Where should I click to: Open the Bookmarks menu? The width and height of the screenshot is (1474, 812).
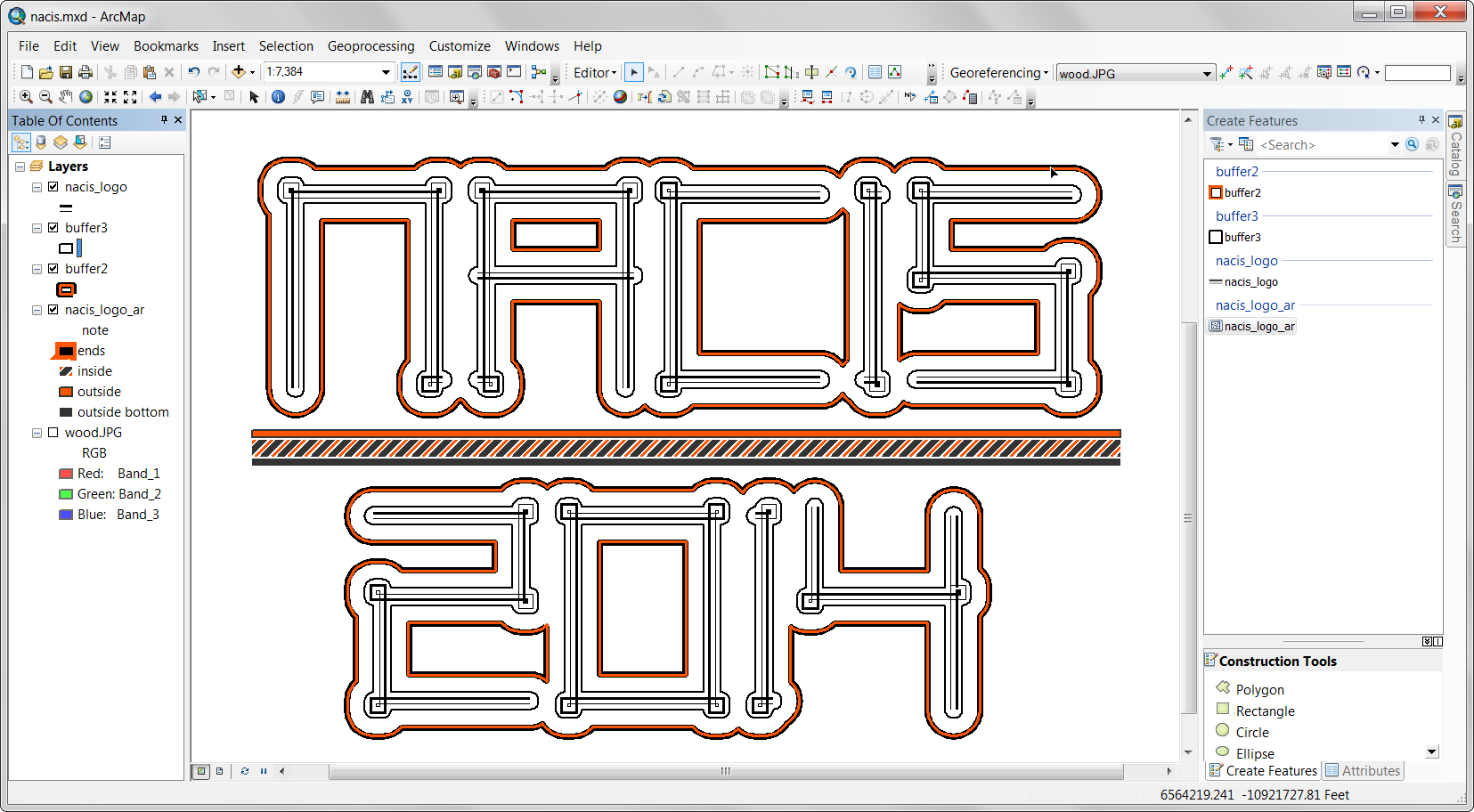coord(166,46)
